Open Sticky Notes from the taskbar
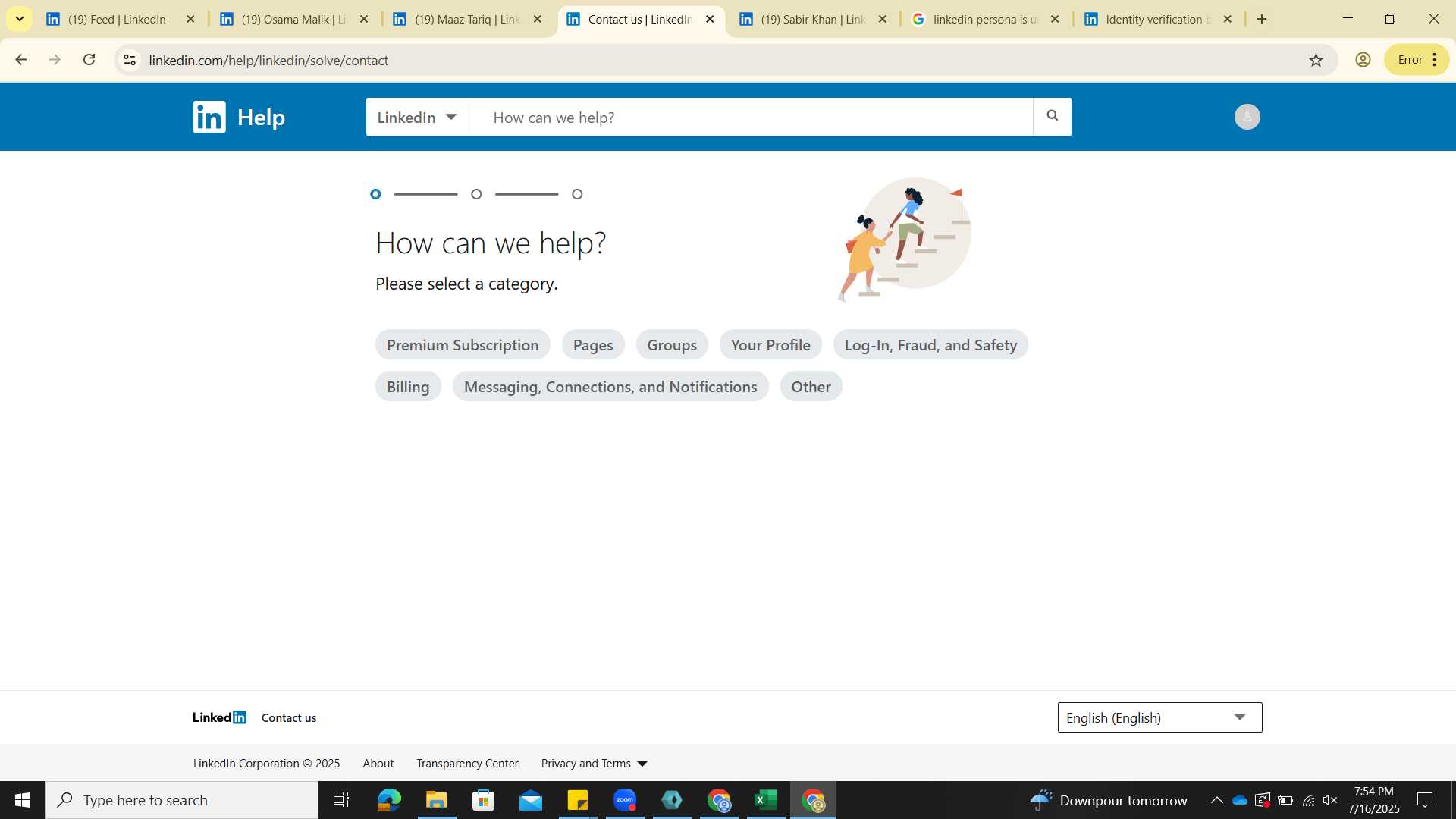Screen dimensions: 1456x819 [x=578, y=800]
